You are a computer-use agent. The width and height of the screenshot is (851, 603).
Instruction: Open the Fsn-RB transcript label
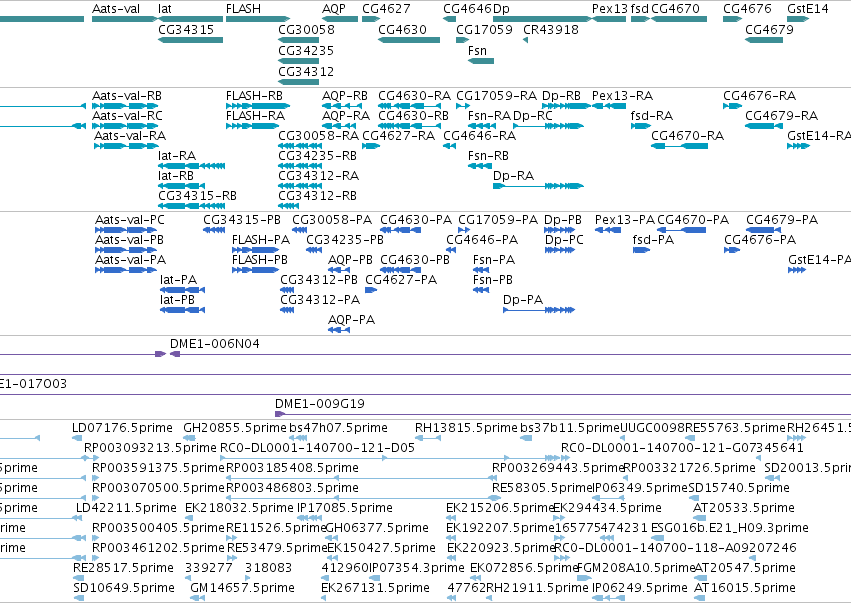point(488,156)
